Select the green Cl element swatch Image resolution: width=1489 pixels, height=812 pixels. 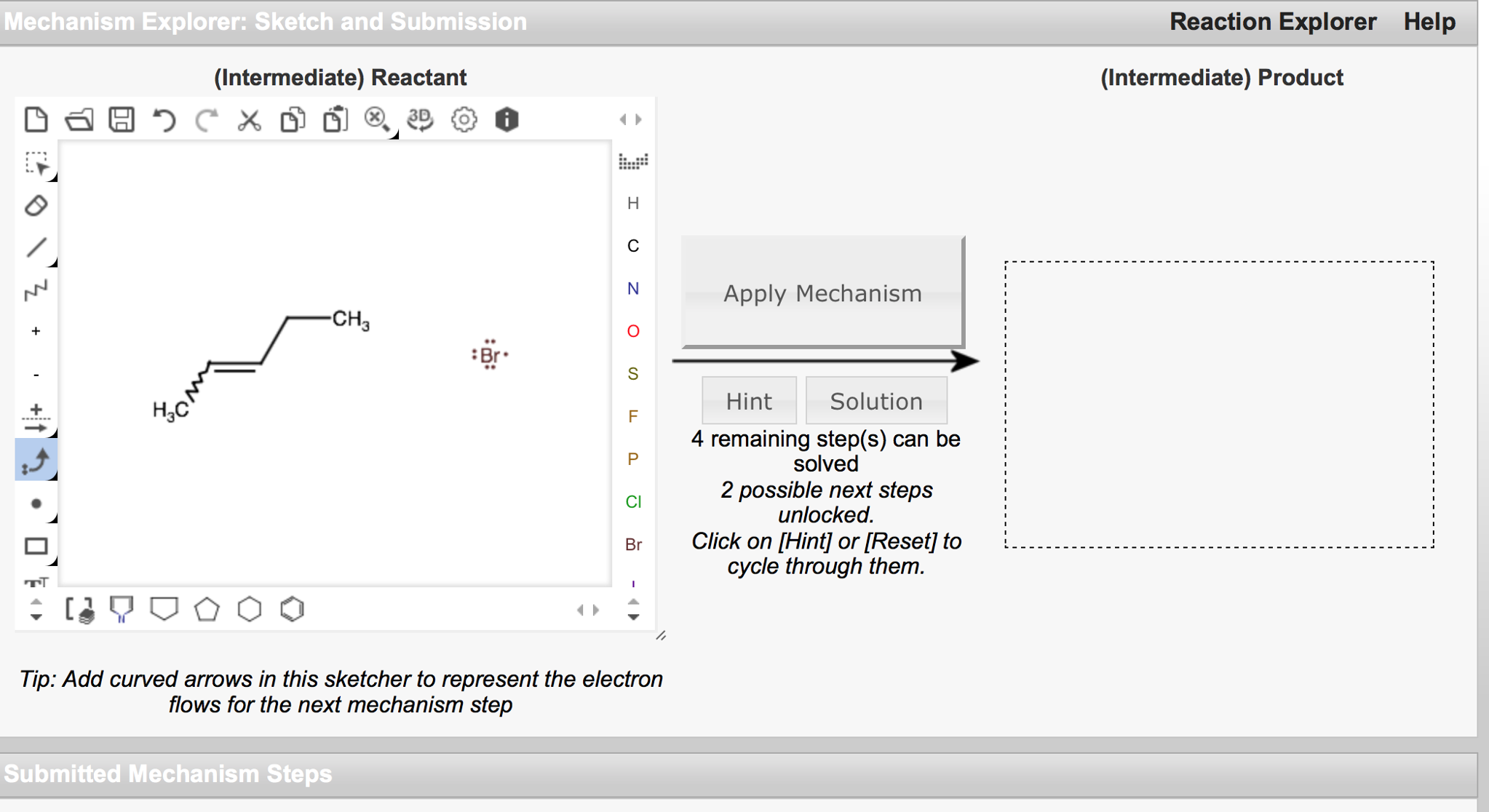pyautogui.click(x=633, y=501)
